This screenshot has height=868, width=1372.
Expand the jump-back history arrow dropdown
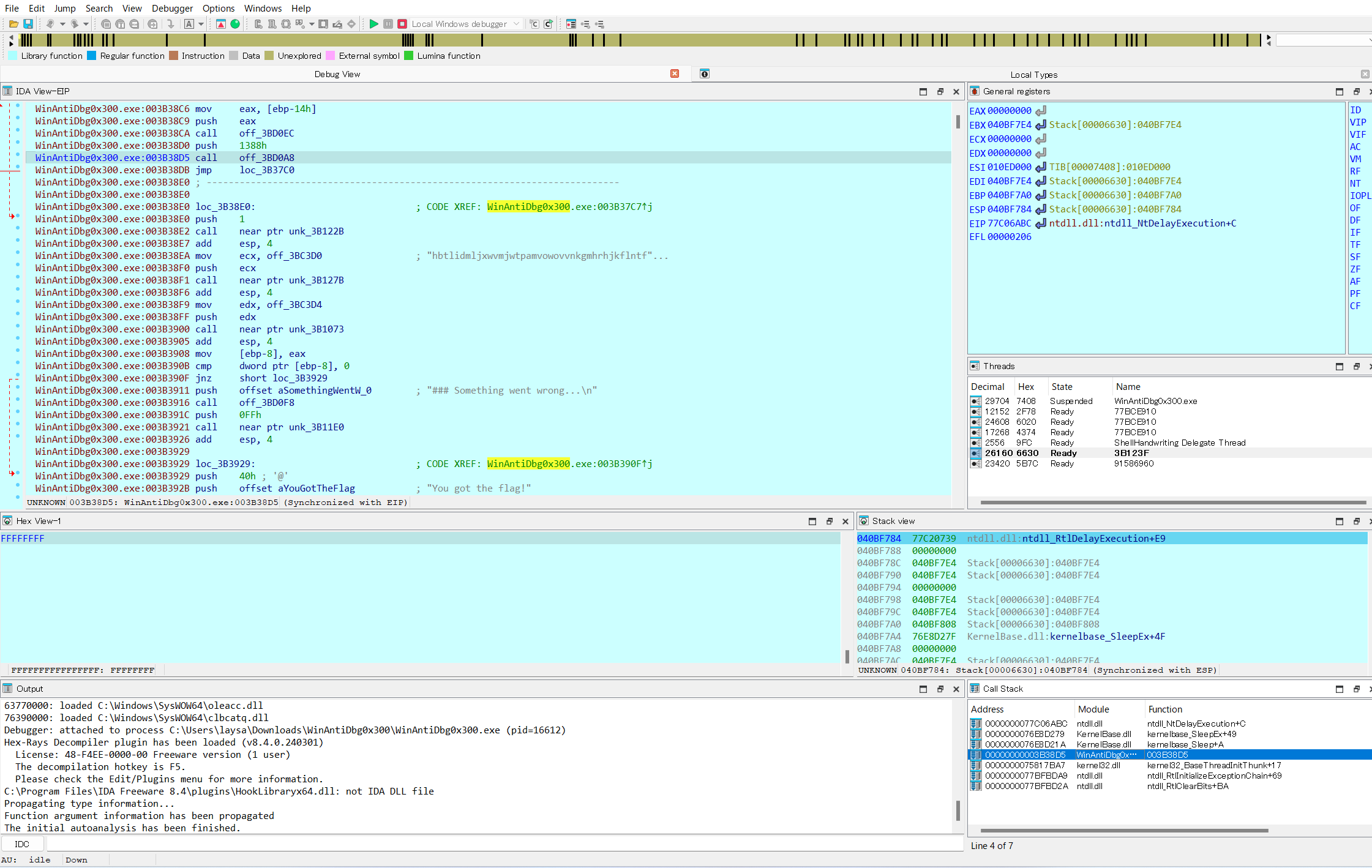[x=62, y=24]
